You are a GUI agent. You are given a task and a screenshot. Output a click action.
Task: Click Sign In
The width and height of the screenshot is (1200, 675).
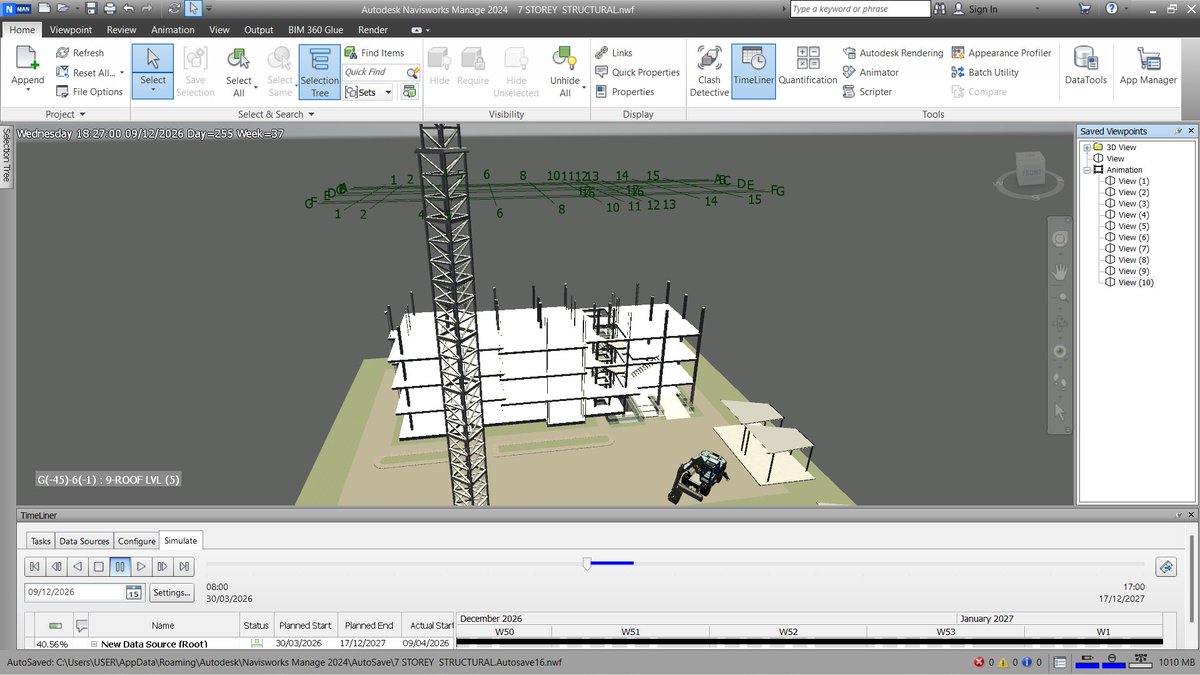coord(976,9)
